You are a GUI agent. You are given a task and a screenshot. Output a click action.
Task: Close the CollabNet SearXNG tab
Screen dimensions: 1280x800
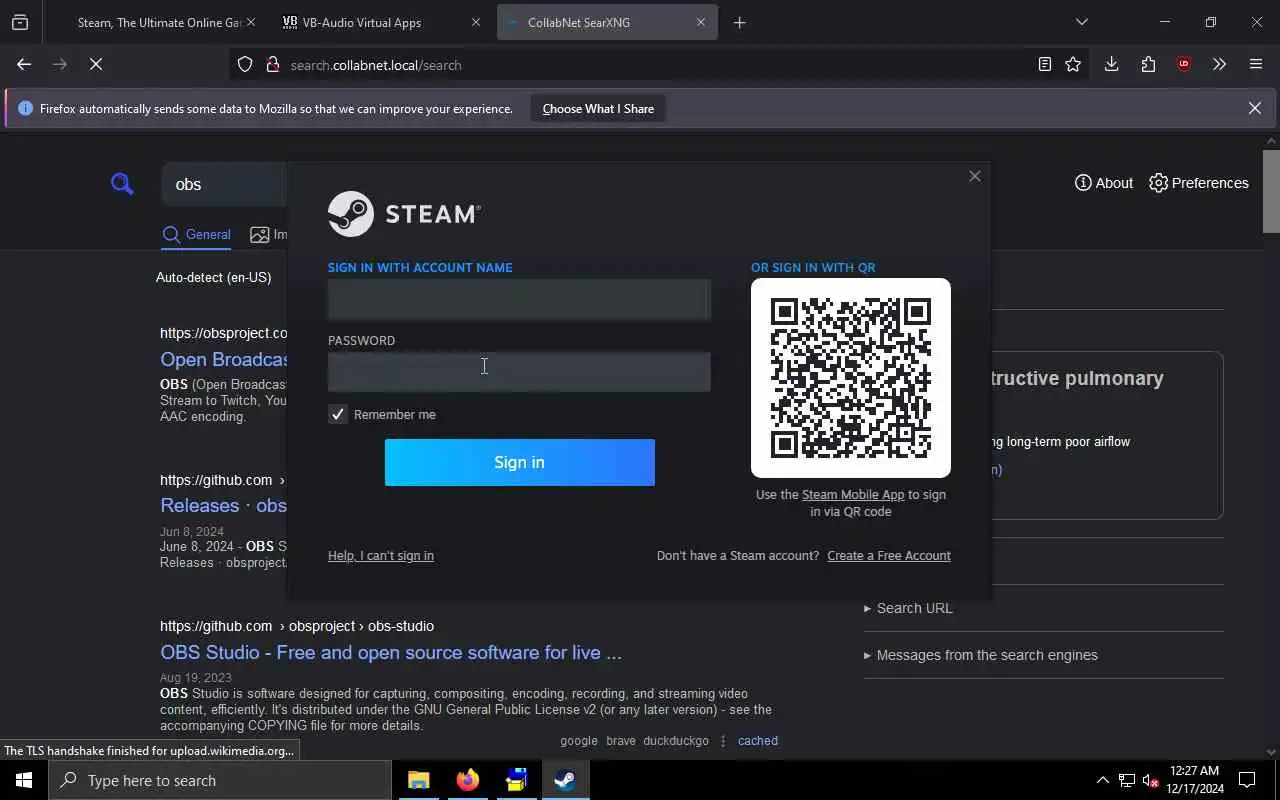pos(701,22)
